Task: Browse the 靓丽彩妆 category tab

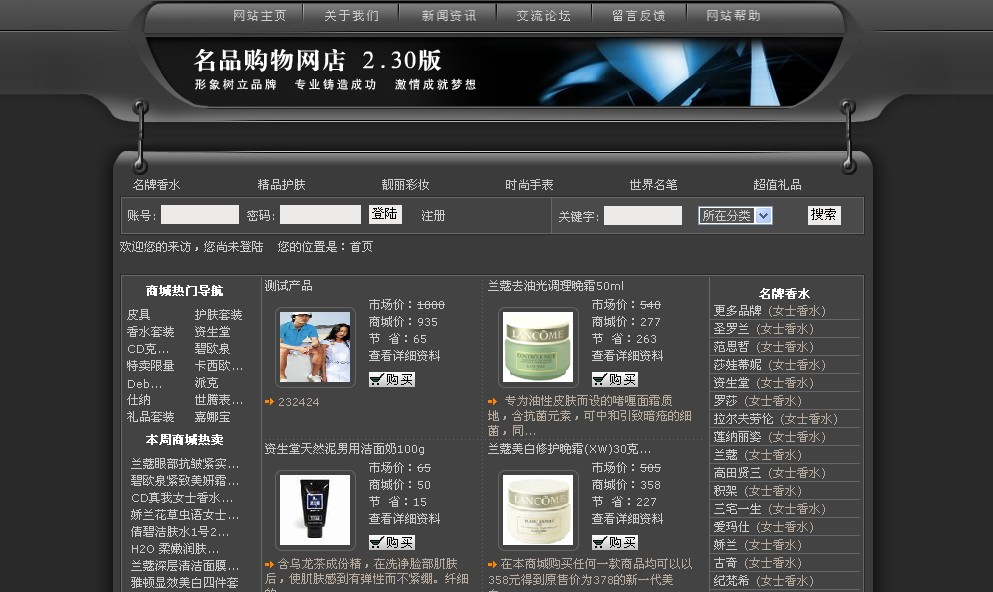Action: 405,185
